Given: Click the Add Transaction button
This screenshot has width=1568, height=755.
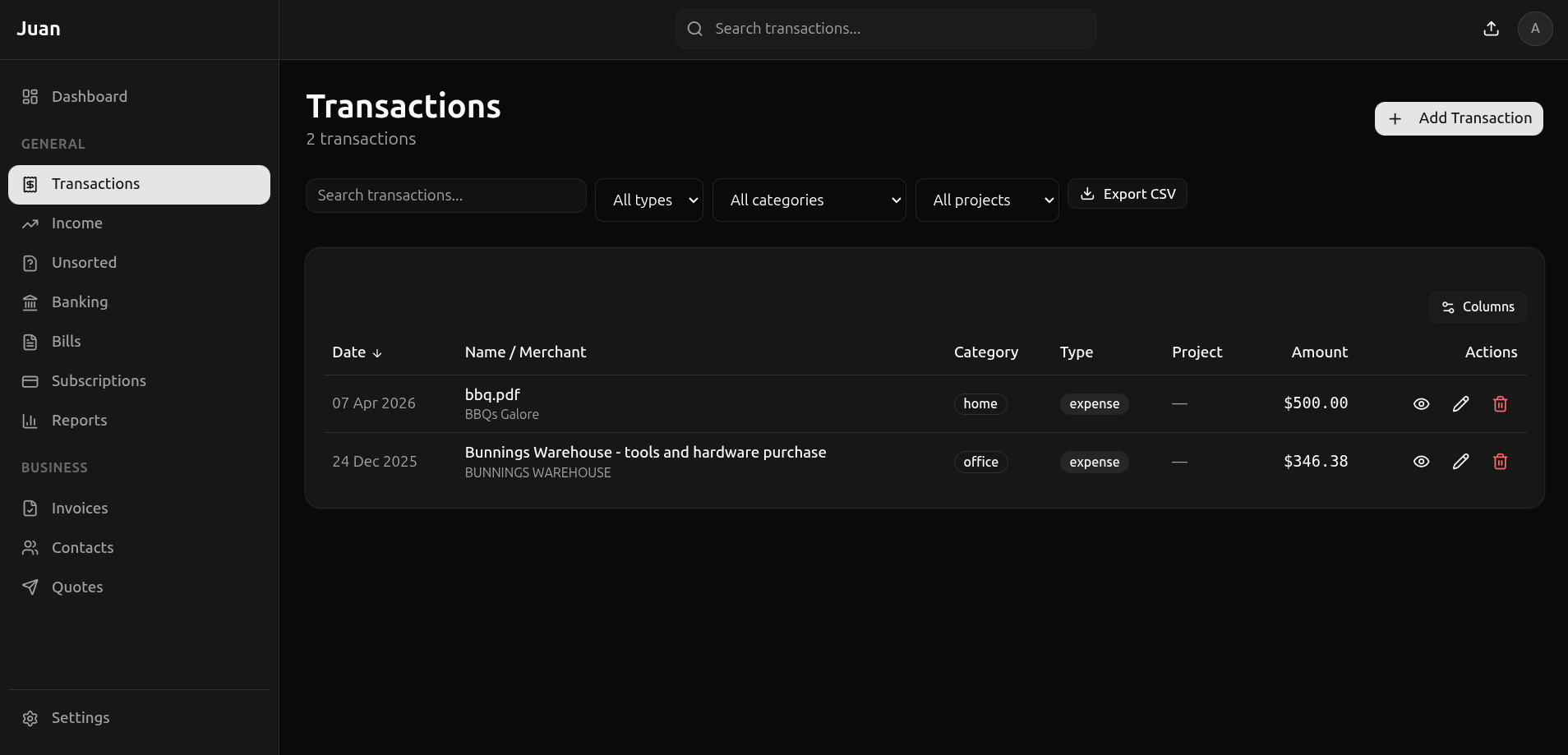Looking at the screenshot, I should click(x=1458, y=118).
